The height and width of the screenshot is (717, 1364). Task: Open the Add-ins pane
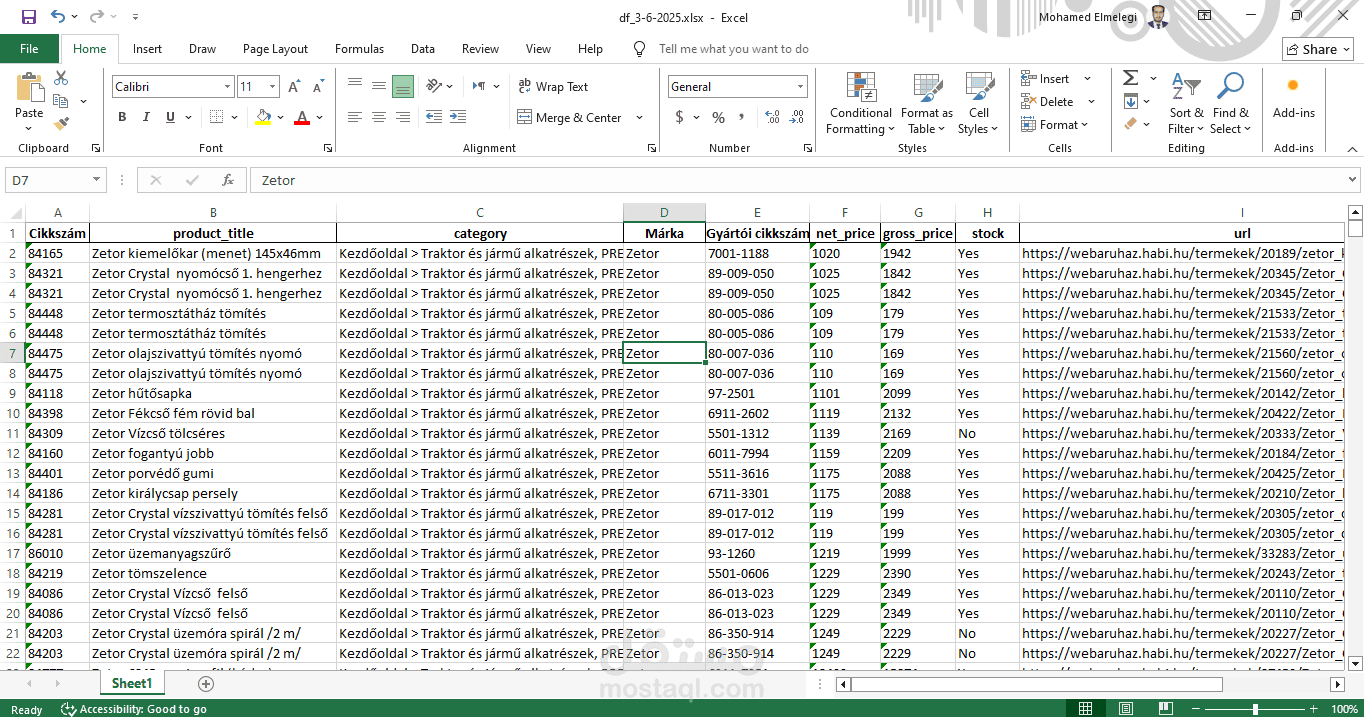click(1293, 97)
